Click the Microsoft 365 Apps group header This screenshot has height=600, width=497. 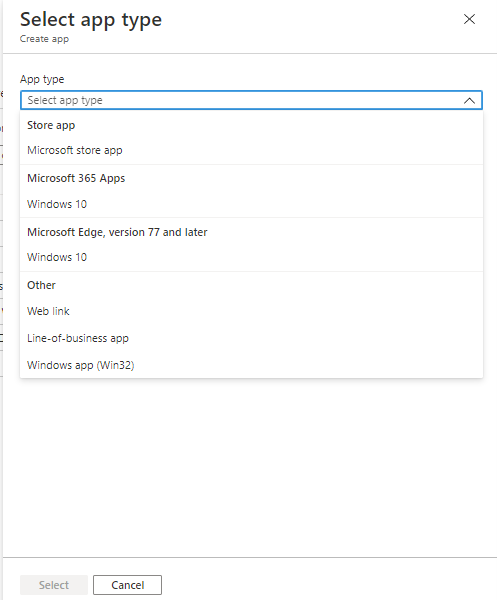point(76,178)
